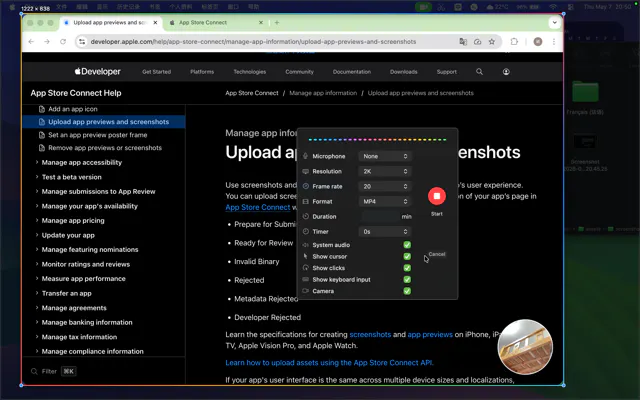Viewport: 640px width, 400px height.
Task: Open the tab search chevron button
Action: (x=554, y=23)
